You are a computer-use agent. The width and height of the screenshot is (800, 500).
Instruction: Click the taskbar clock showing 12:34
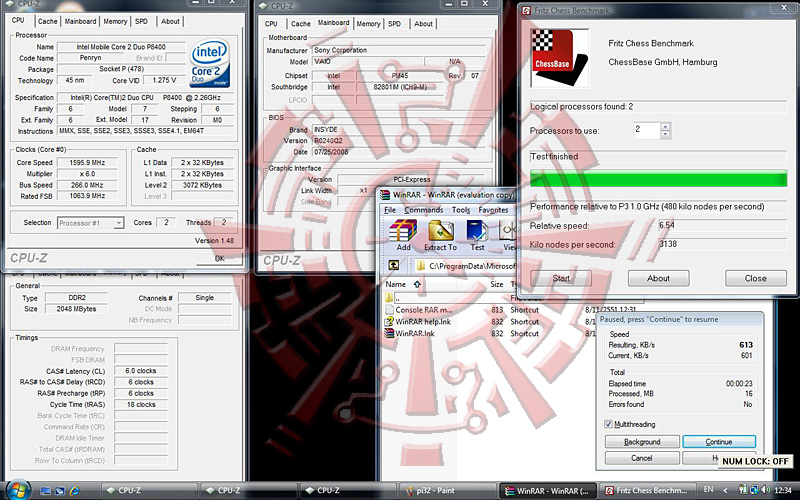click(x=783, y=490)
